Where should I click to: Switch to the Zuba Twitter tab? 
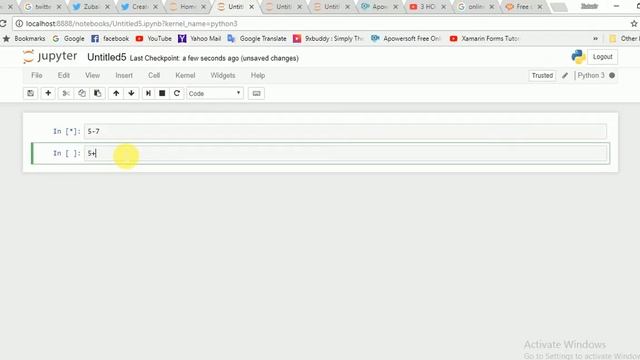click(x=91, y=7)
